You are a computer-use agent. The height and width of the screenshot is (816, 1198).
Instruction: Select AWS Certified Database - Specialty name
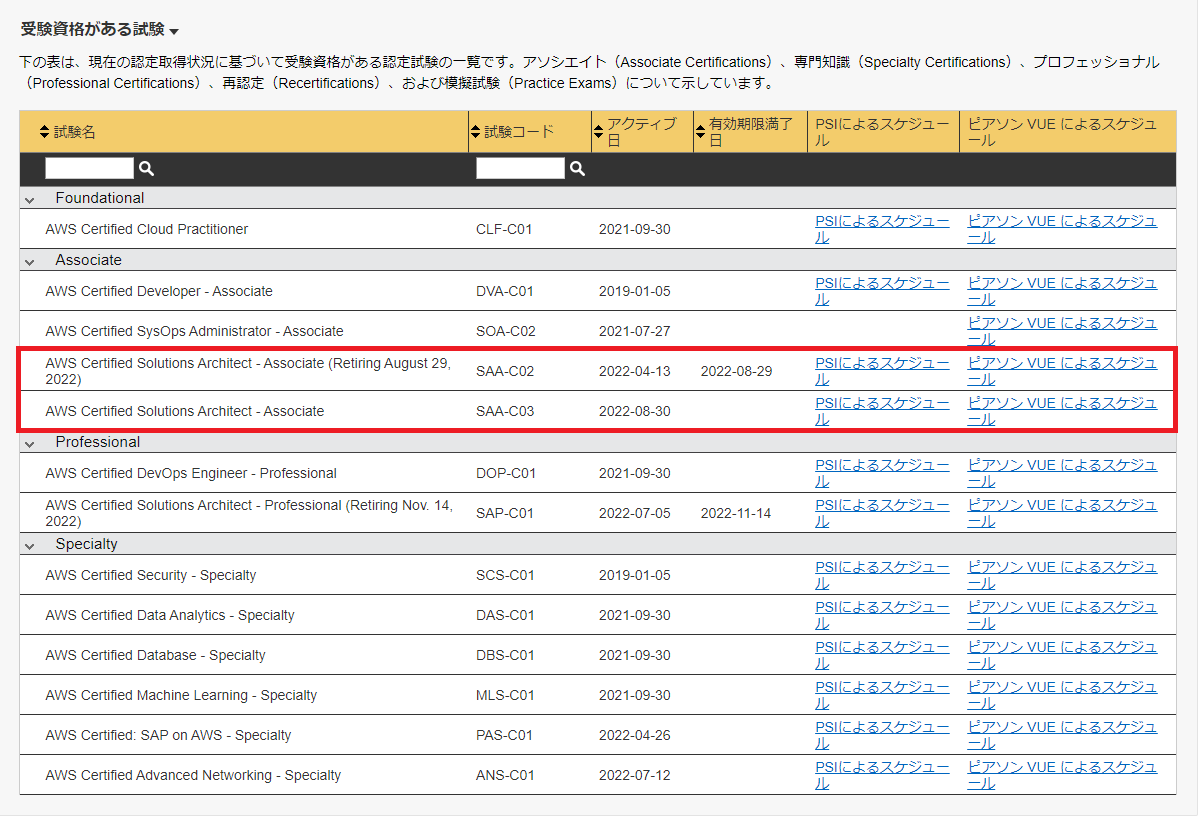click(x=155, y=655)
